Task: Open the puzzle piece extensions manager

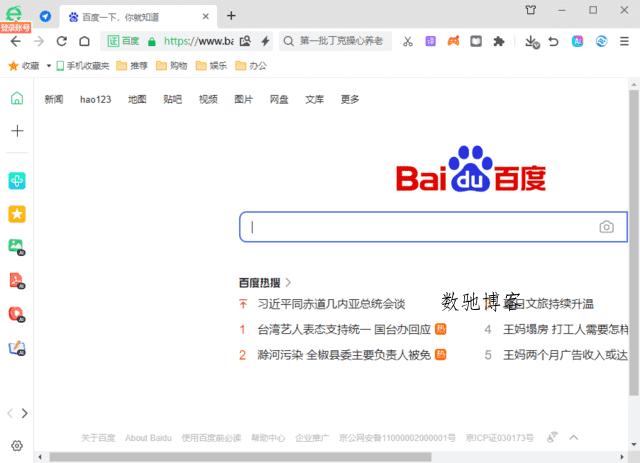Action: tap(499, 41)
